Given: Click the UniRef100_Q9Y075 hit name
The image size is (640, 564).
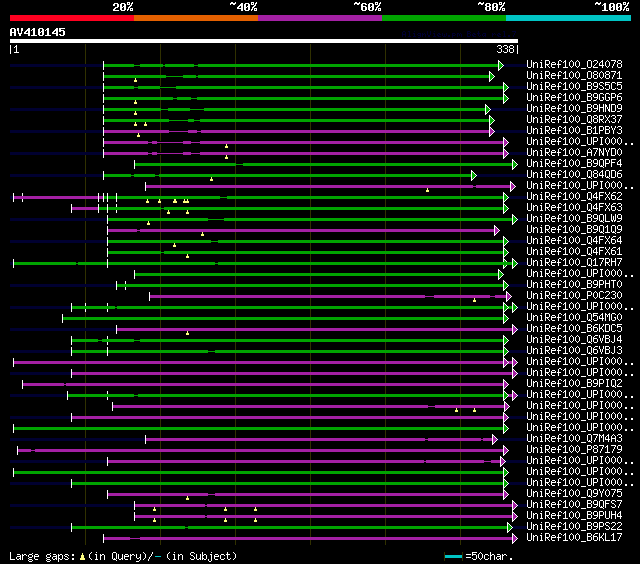Looking at the screenshot, I should click(x=574, y=494).
